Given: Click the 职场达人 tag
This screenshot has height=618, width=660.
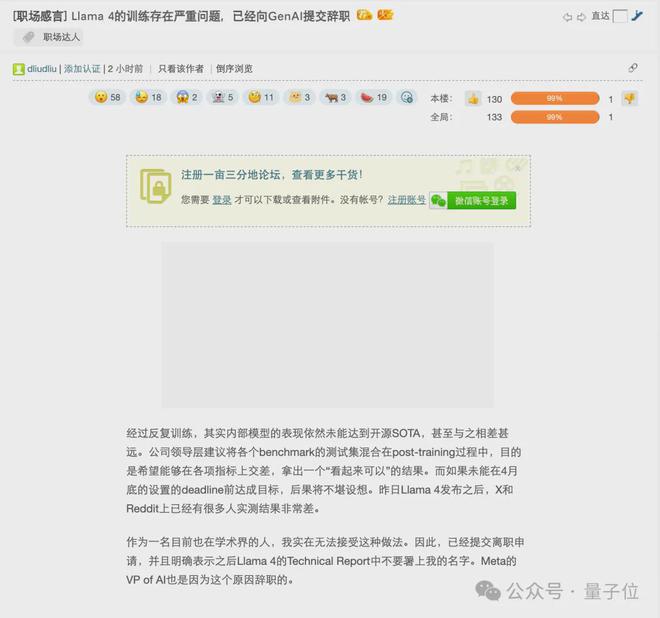Looking at the screenshot, I should click(49, 37).
